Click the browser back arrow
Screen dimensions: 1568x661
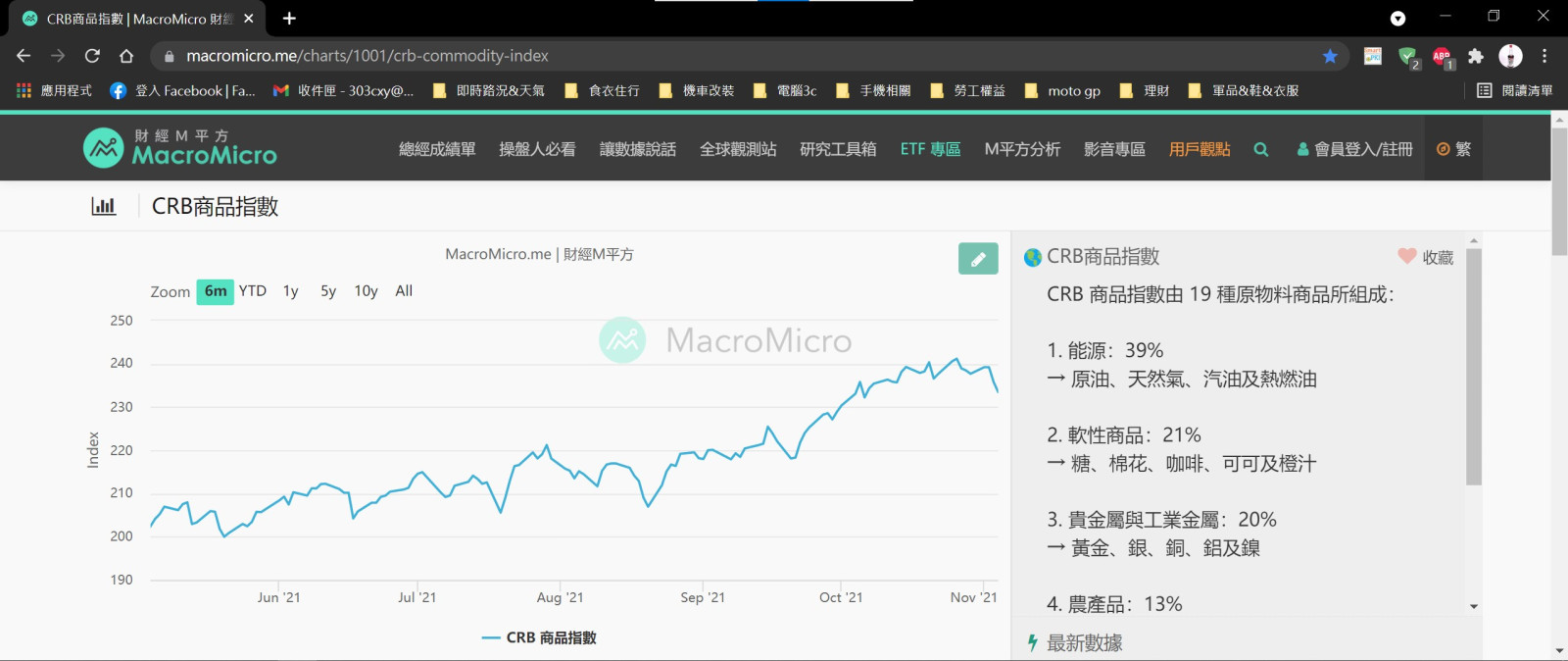[x=24, y=56]
